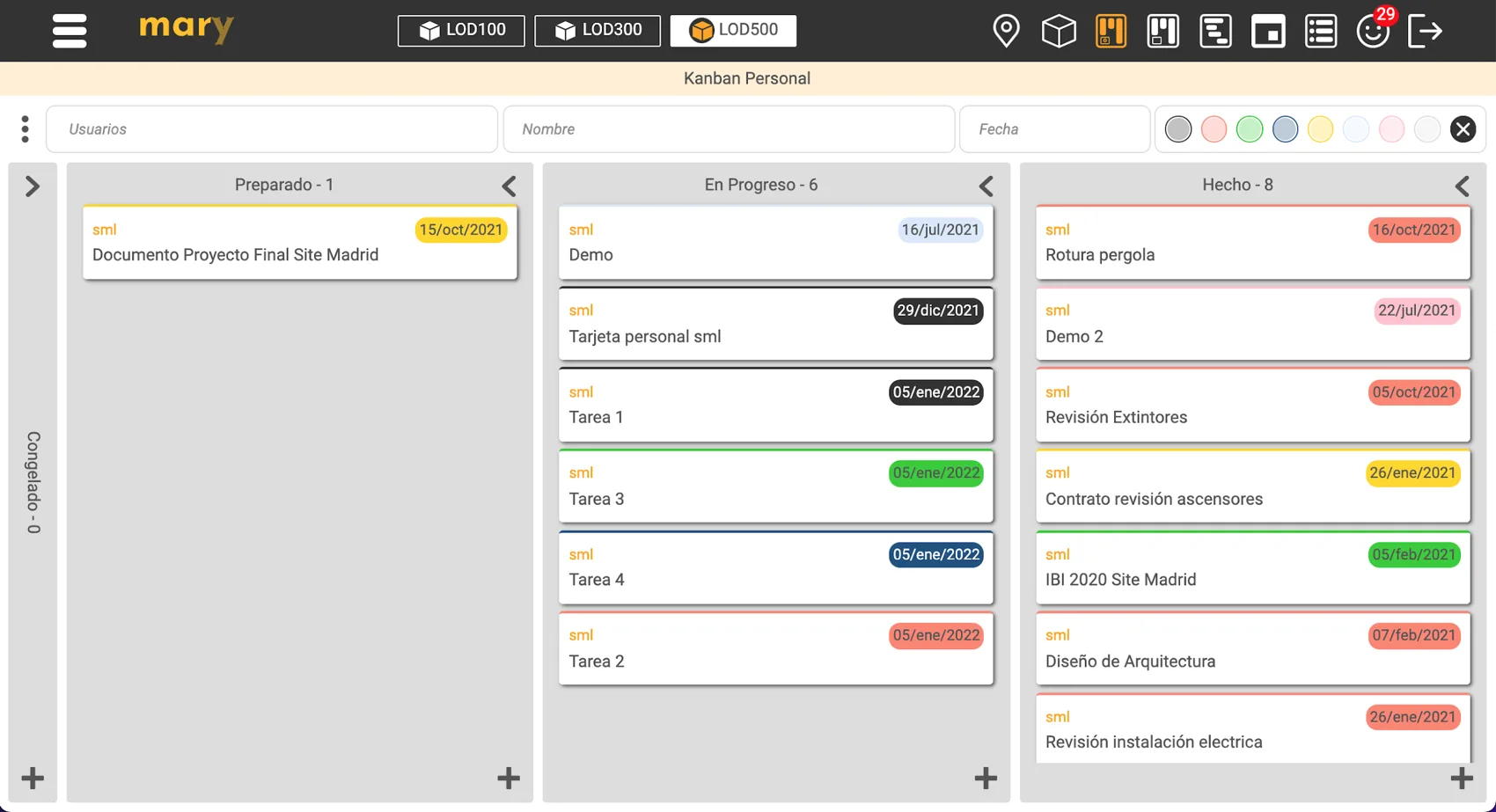The image size is (1496, 812).
Task: Open the calendar window icon
Action: tap(1268, 31)
